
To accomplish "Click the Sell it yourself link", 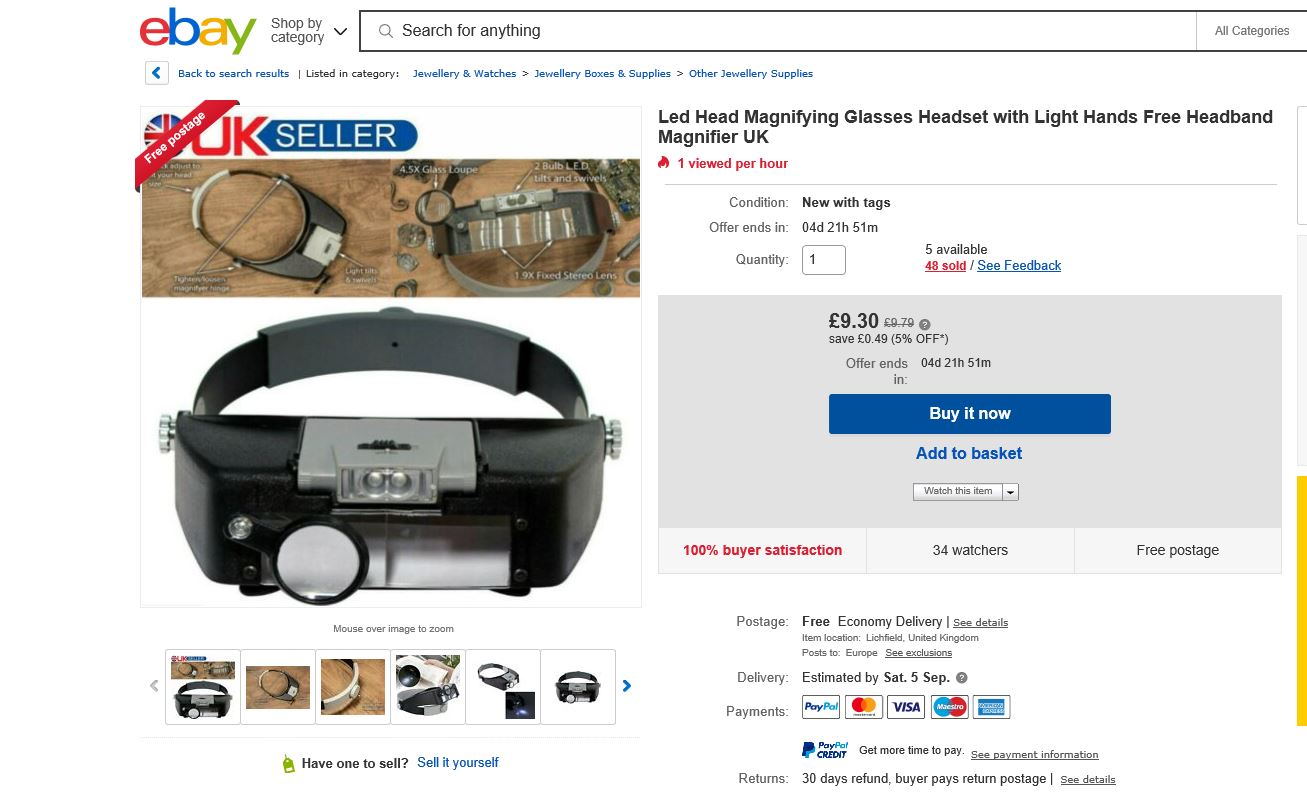I will coord(458,763).
